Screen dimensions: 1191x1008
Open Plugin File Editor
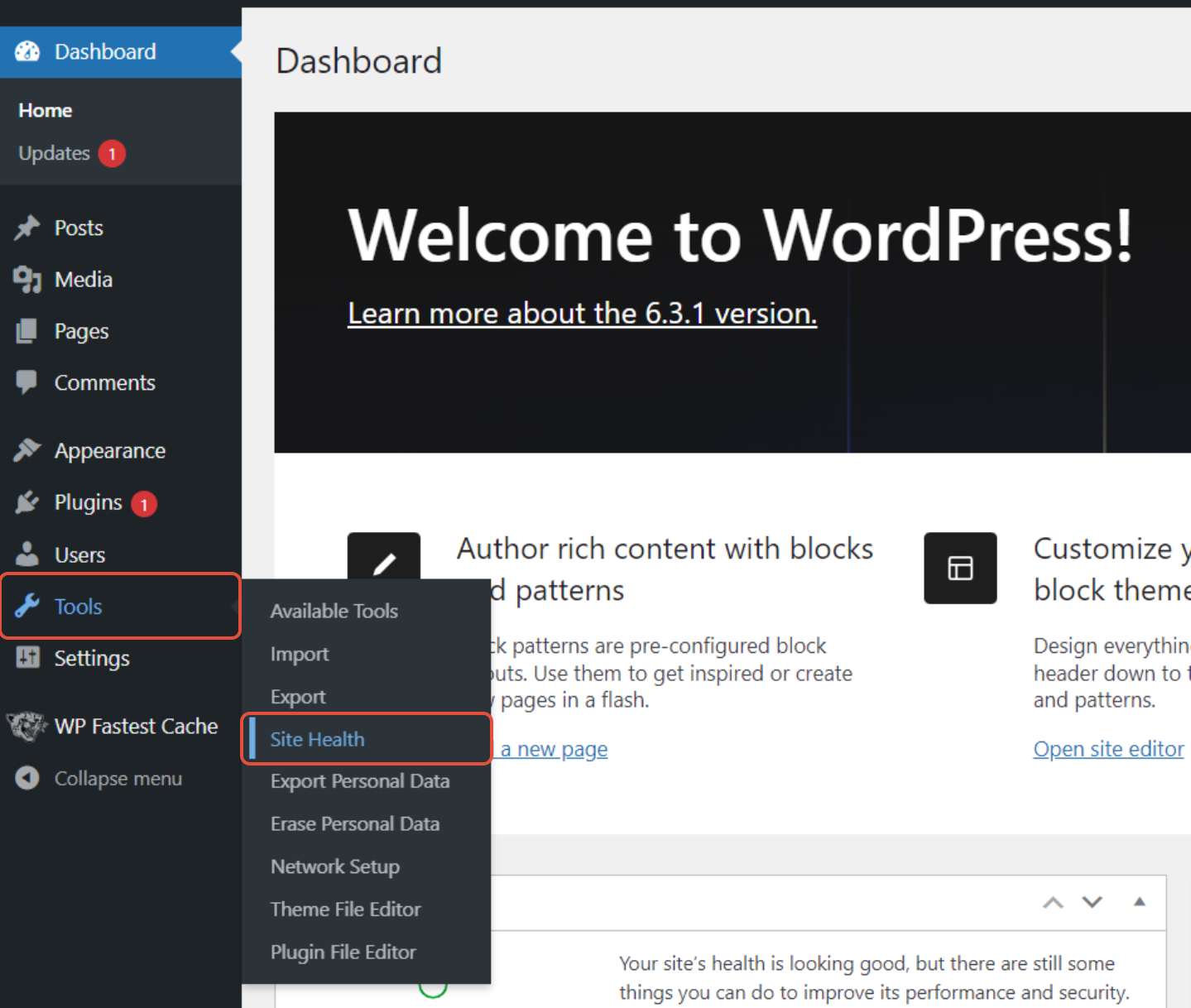coord(343,952)
